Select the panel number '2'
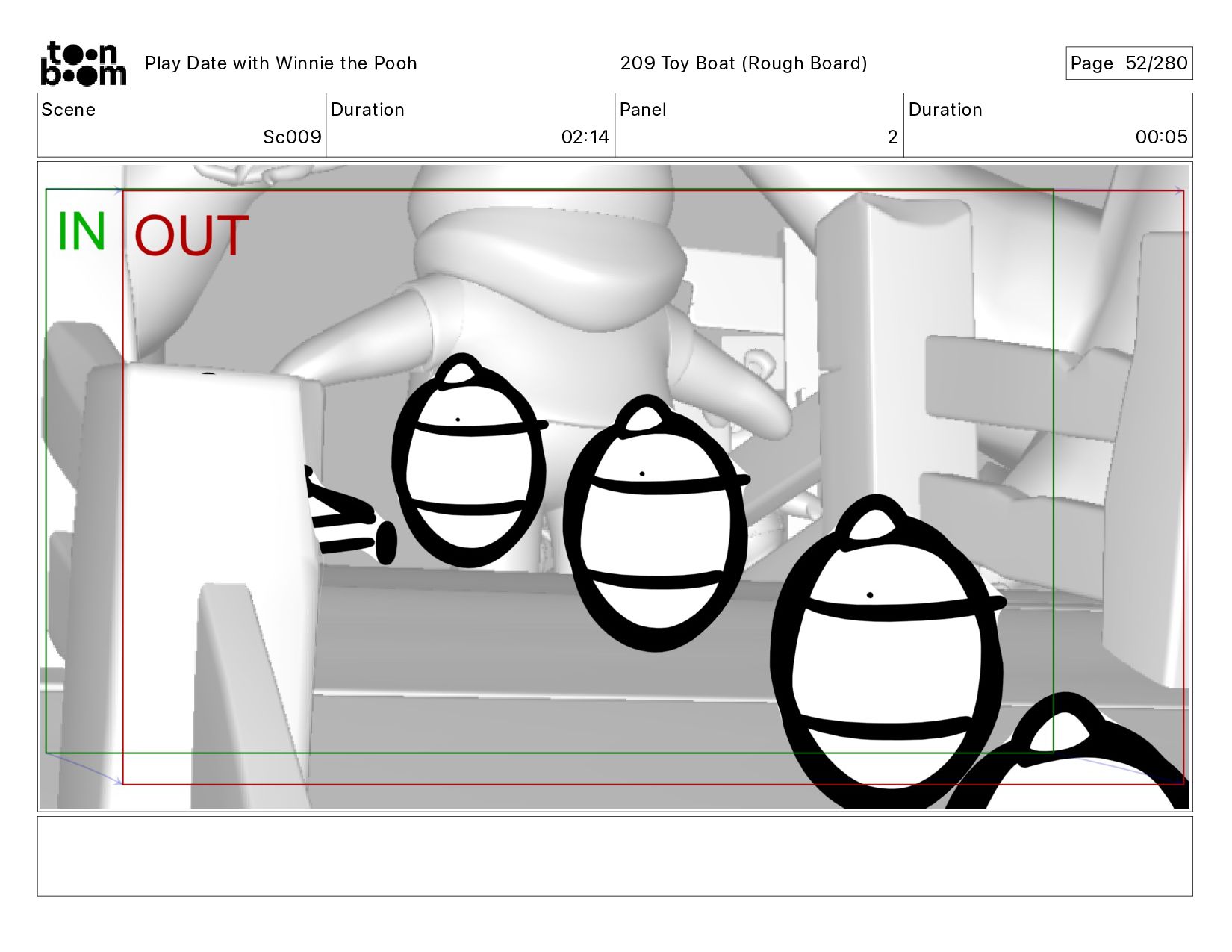This screenshot has height=952, width=1232. click(x=892, y=137)
